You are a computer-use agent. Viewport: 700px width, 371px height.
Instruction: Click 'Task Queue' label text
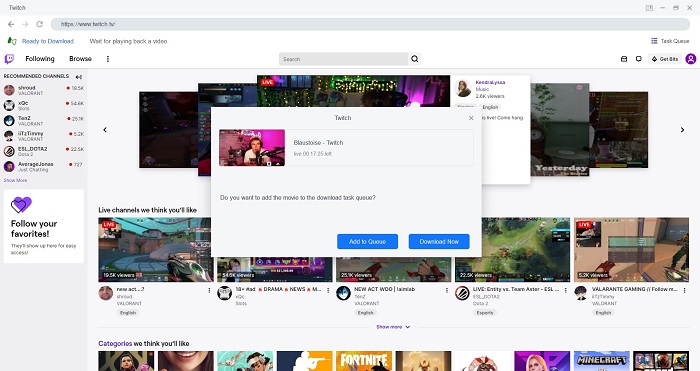click(675, 41)
